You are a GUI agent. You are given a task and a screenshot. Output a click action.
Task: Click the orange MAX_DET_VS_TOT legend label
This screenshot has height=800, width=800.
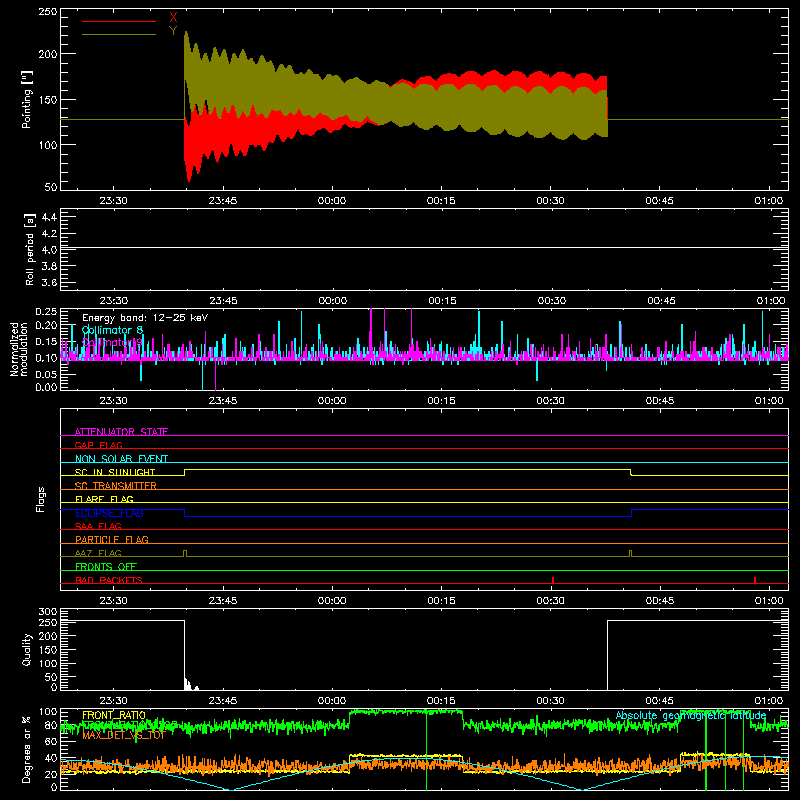click(123, 735)
